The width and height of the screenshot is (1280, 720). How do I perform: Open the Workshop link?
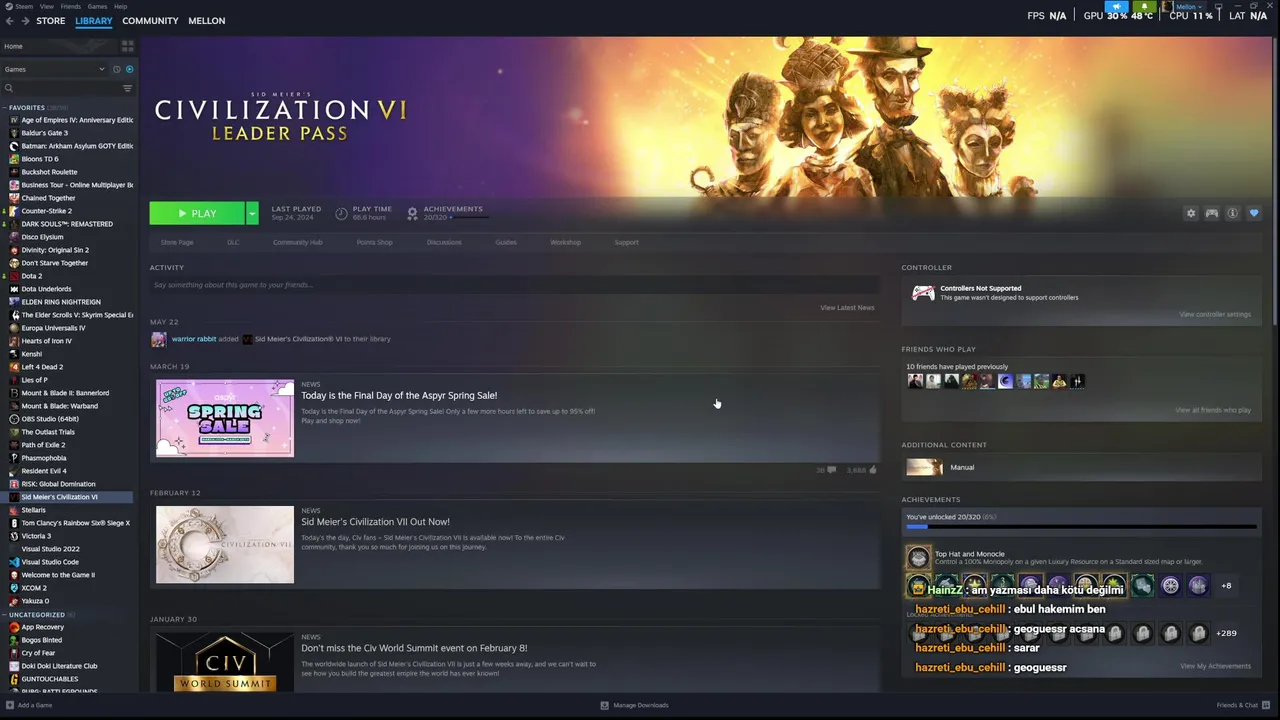pyautogui.click(x=565, y=242)
